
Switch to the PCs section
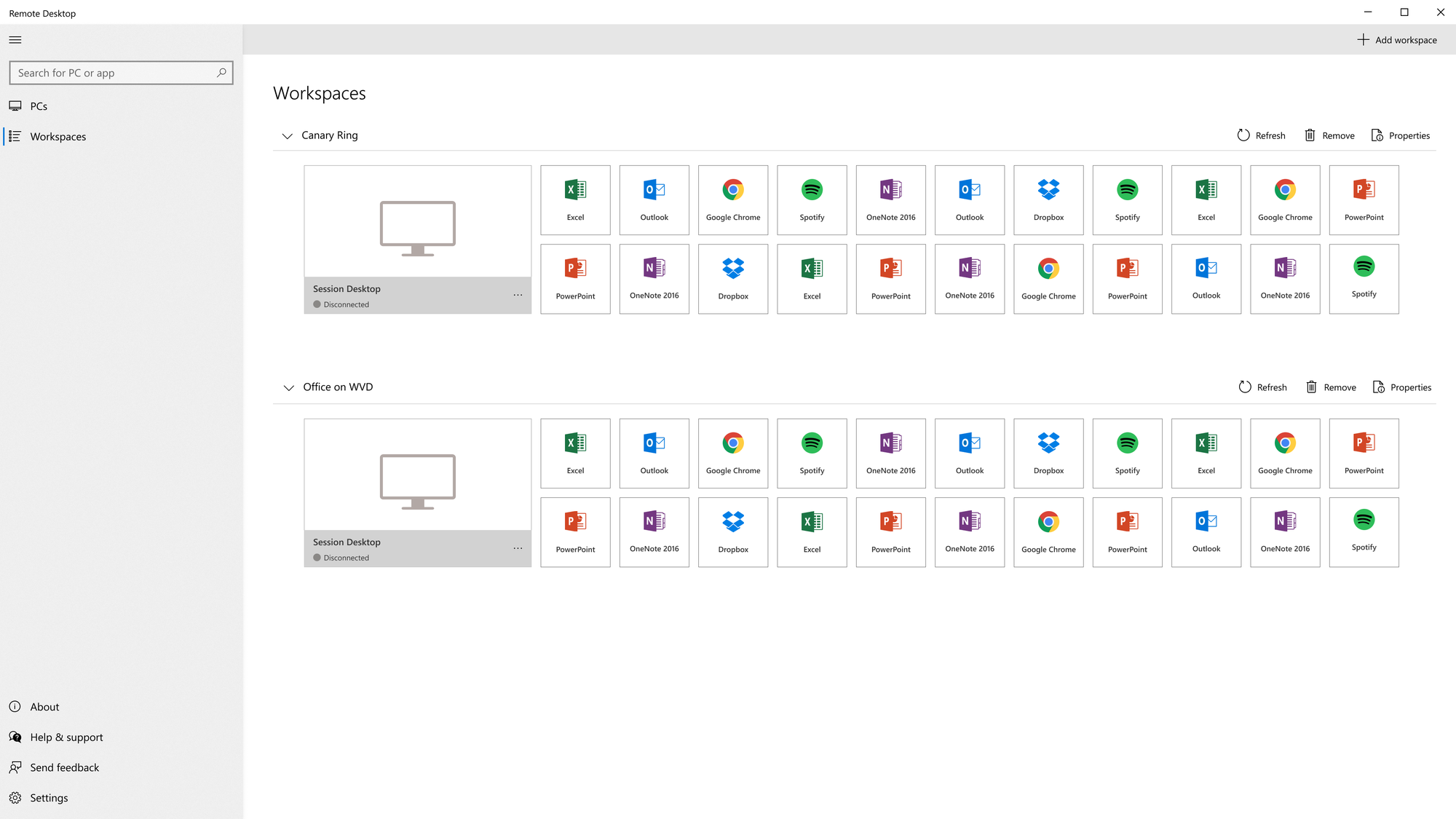point(121,106)
